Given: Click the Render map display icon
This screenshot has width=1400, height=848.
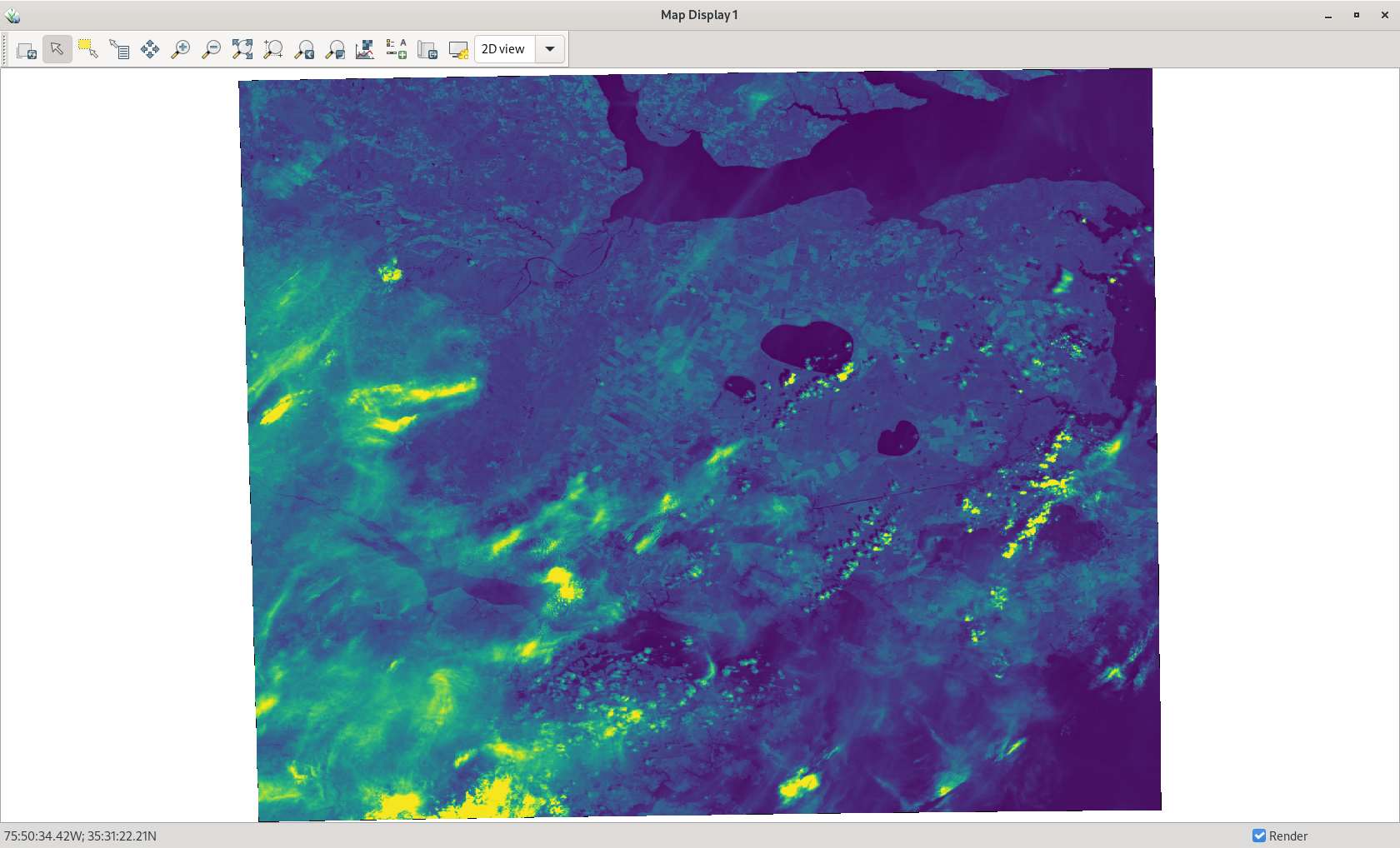Looking at the screenshot, I should click(x=27, y=50).
